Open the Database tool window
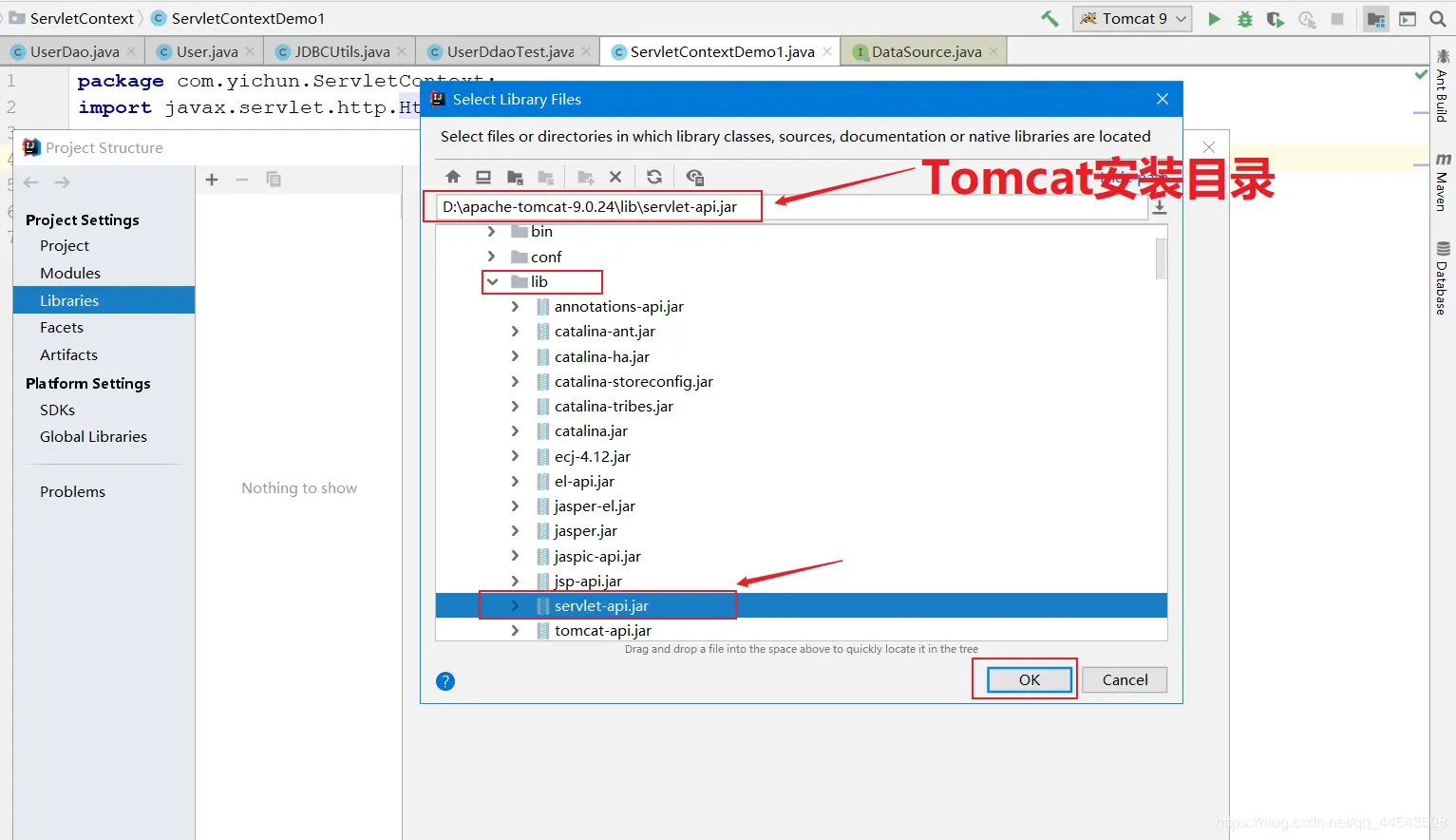 pyautogui.click(x=1442, y=278)
